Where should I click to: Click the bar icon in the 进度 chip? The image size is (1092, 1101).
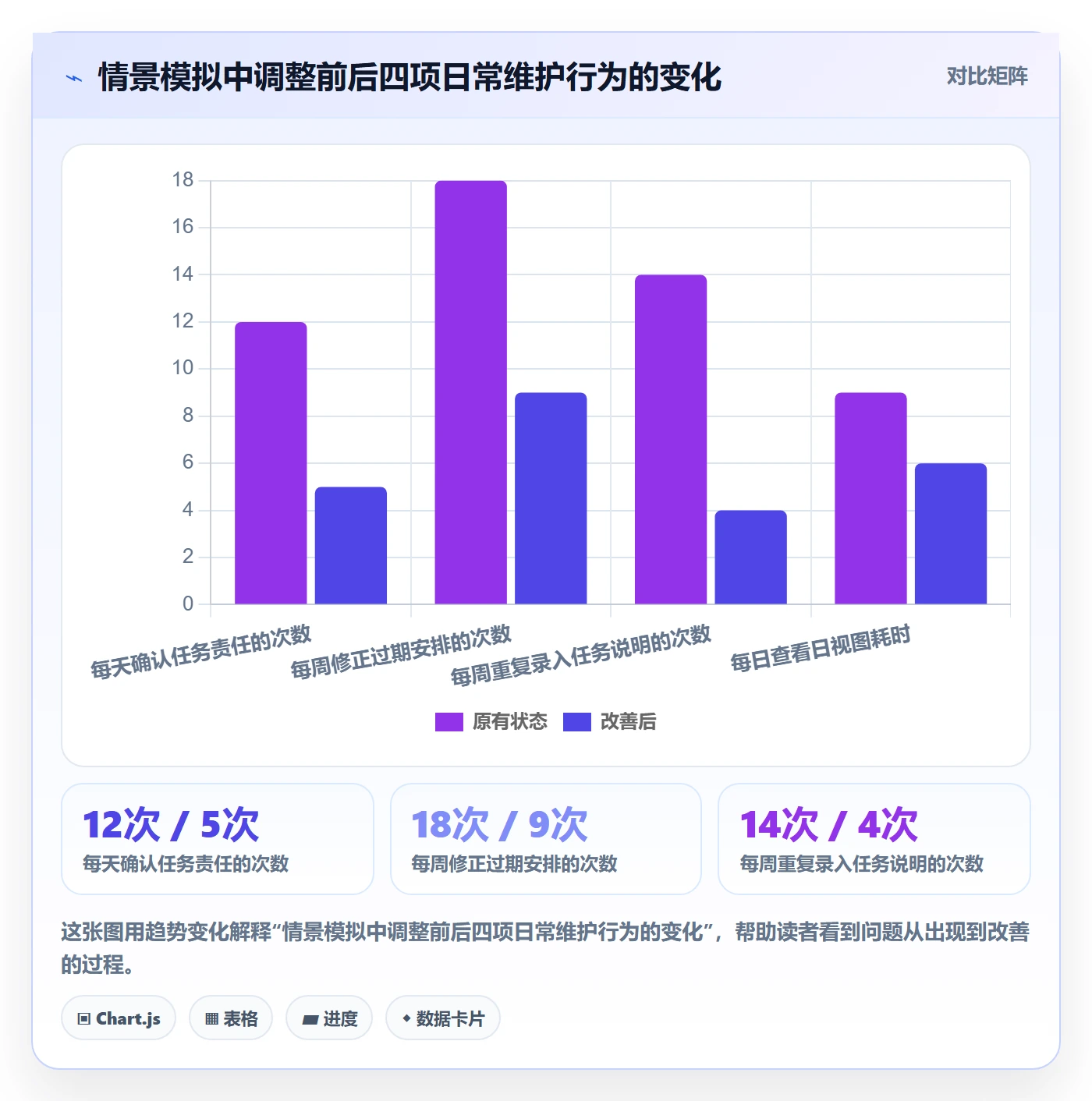pyautogui.click(x=310, y=1019)
